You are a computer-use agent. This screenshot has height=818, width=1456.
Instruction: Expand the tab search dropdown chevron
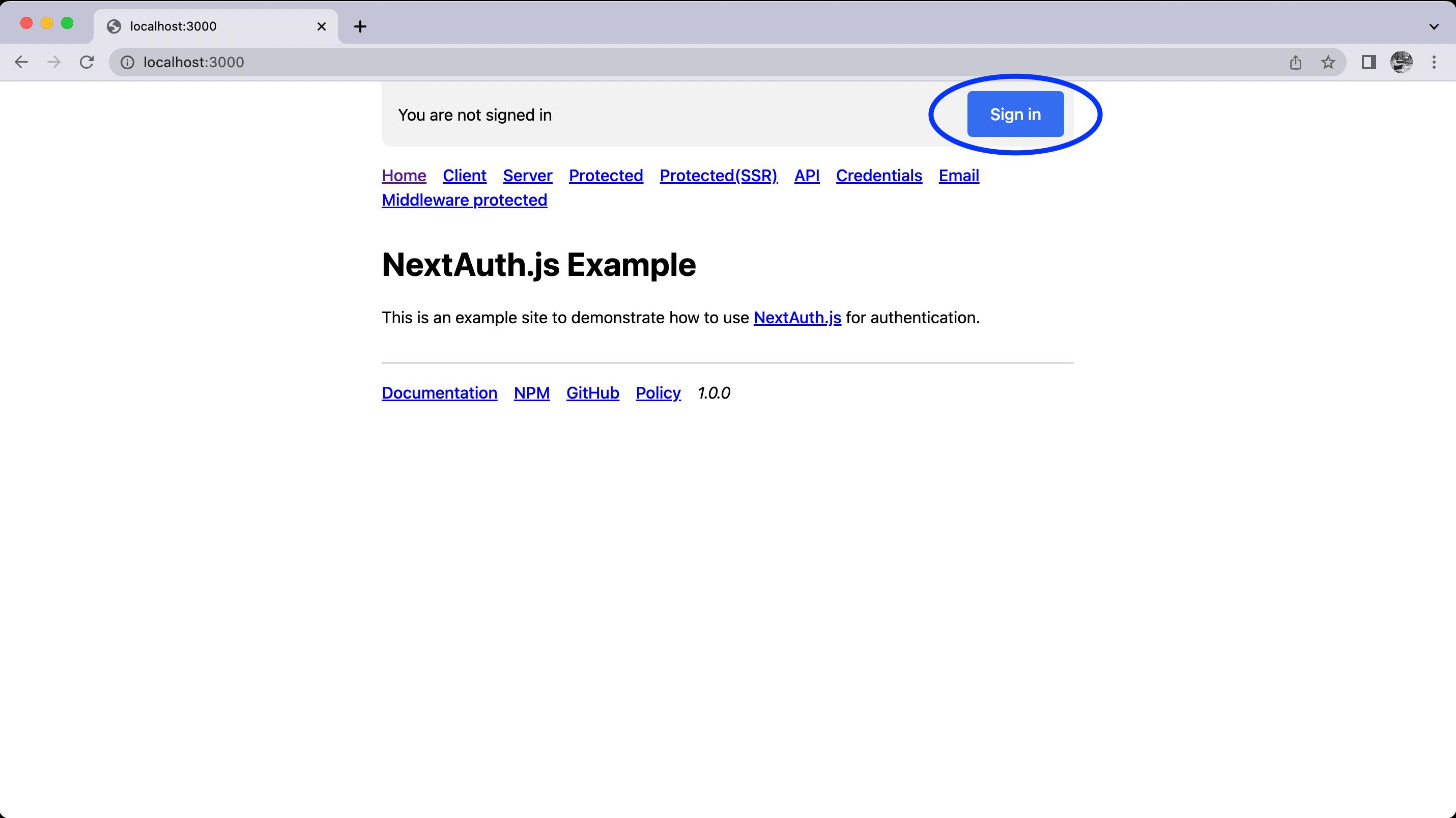point(1434,26)
